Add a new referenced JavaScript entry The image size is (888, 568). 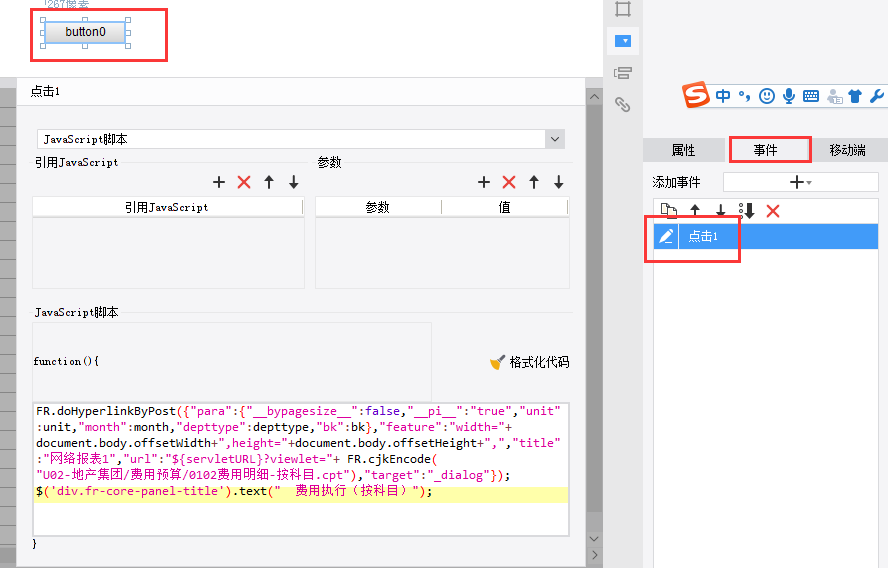coord(220,182)
